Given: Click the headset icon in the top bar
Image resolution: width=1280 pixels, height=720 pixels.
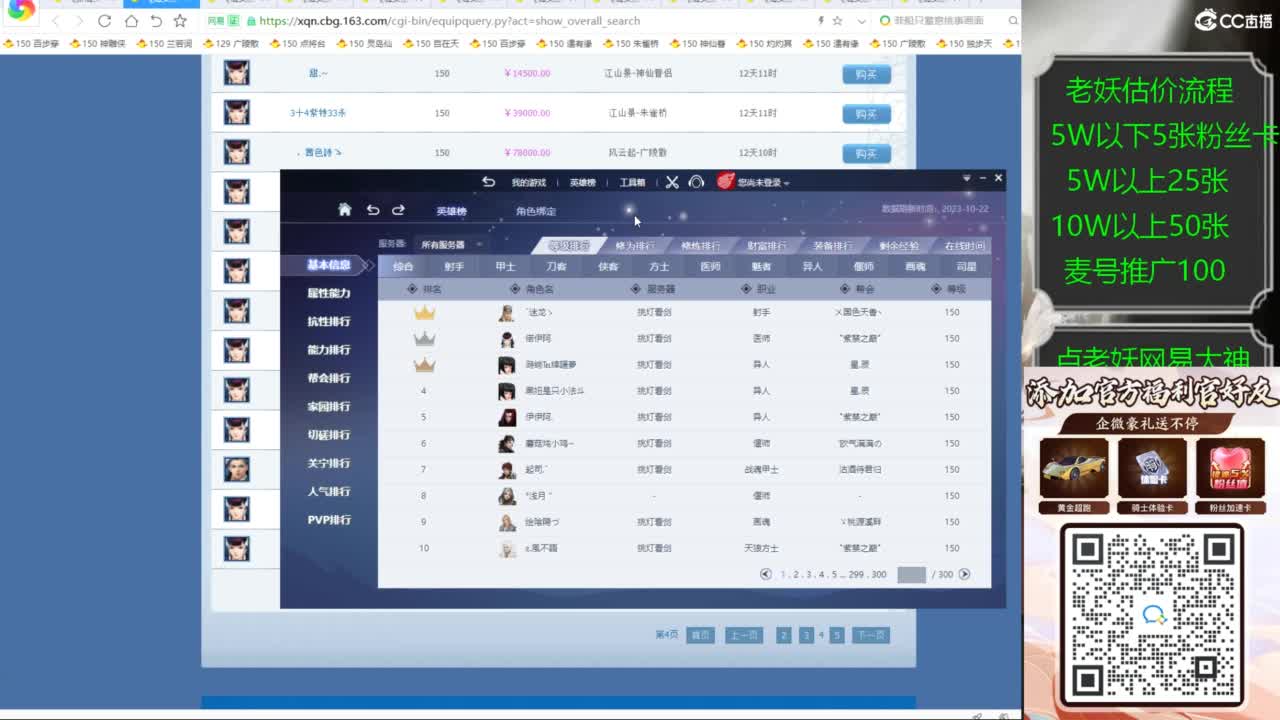Looking at the screenshot, I should click(x=697, y=182).
